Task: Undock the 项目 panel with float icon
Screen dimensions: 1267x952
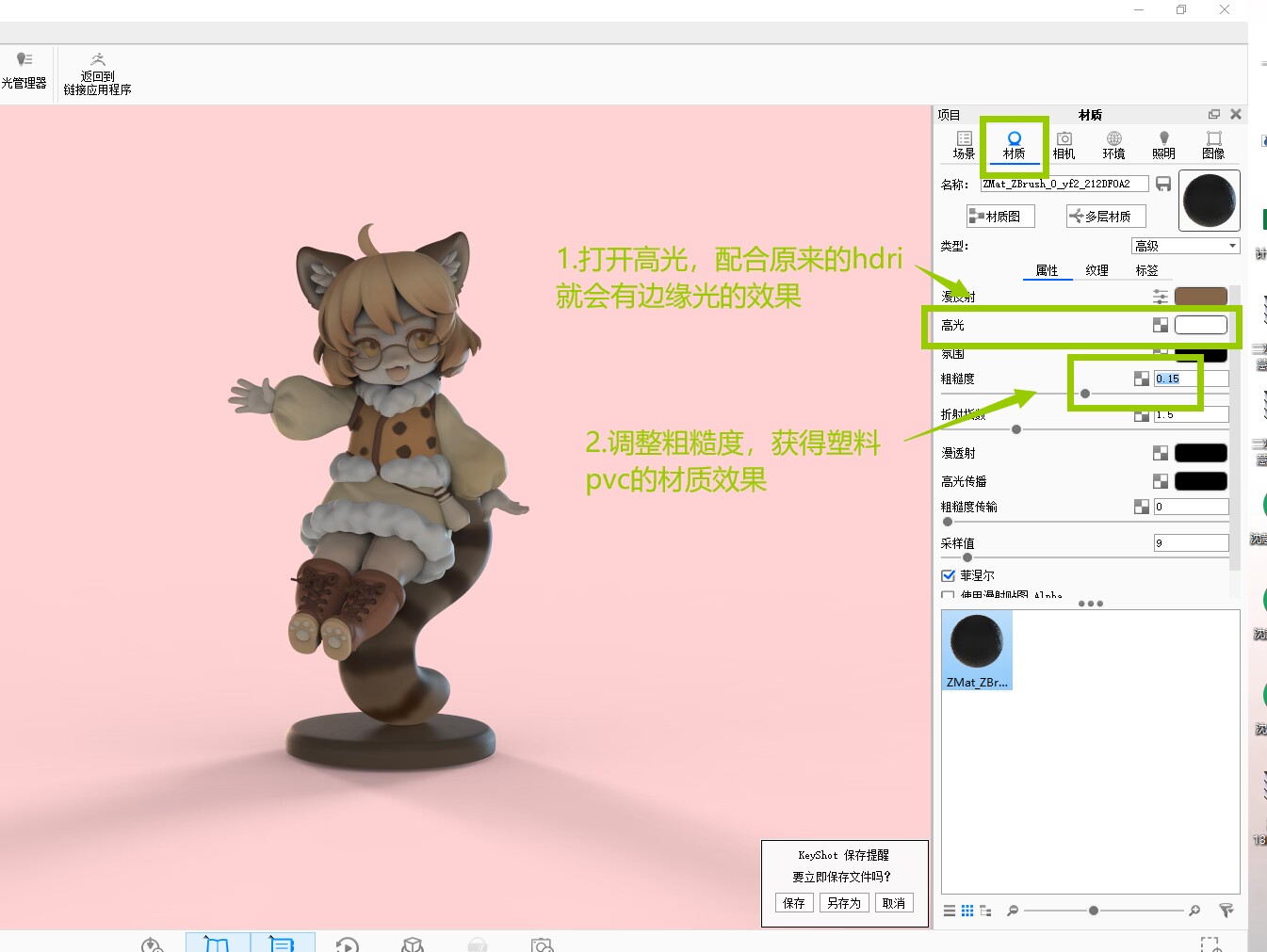Action: (x=1214, y=114)
